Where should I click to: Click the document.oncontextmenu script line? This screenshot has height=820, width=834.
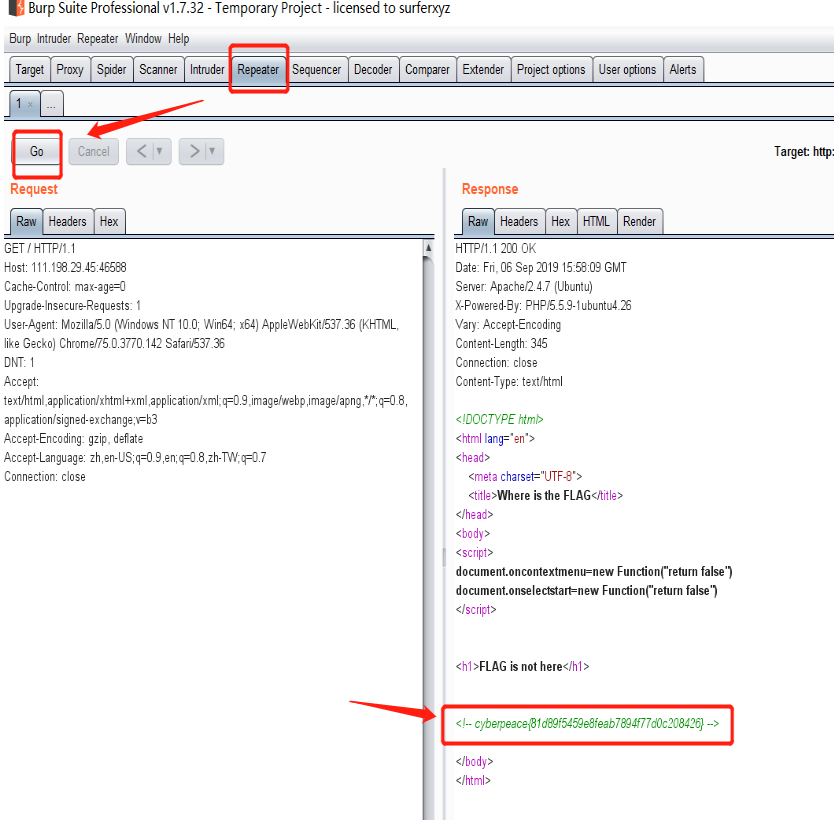pos(594,572)
